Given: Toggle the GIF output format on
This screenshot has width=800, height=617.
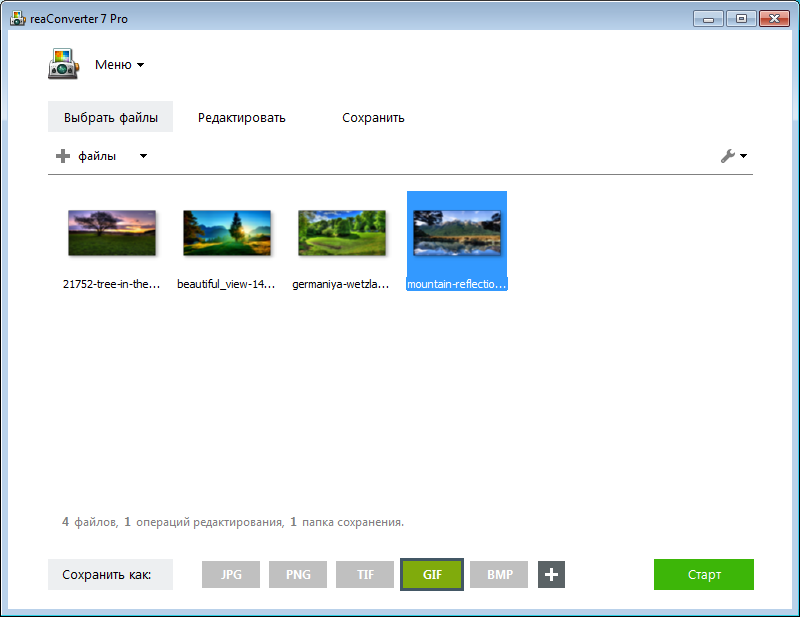Looking at the screenshot, I should [431, 574].
